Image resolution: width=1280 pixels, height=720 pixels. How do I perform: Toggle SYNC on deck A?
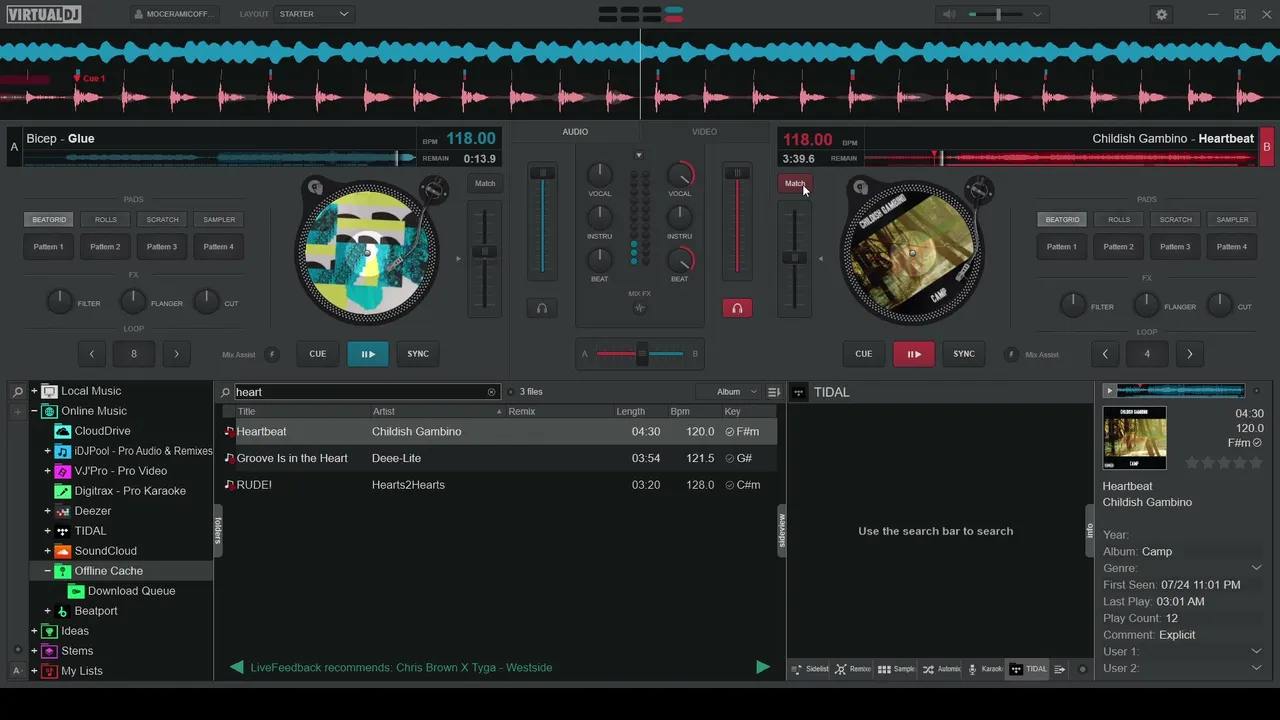(418, 354)
